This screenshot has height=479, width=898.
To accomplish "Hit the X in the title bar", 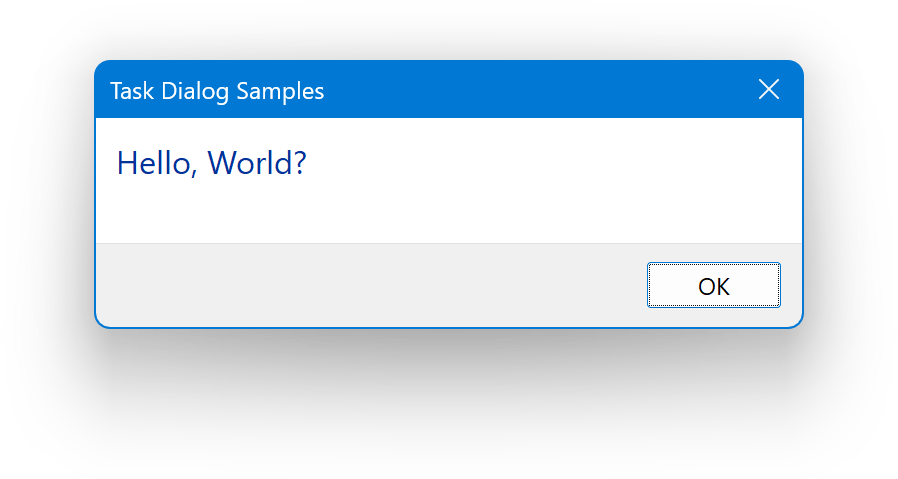I will pyautogui.click(x=768, y=90).
